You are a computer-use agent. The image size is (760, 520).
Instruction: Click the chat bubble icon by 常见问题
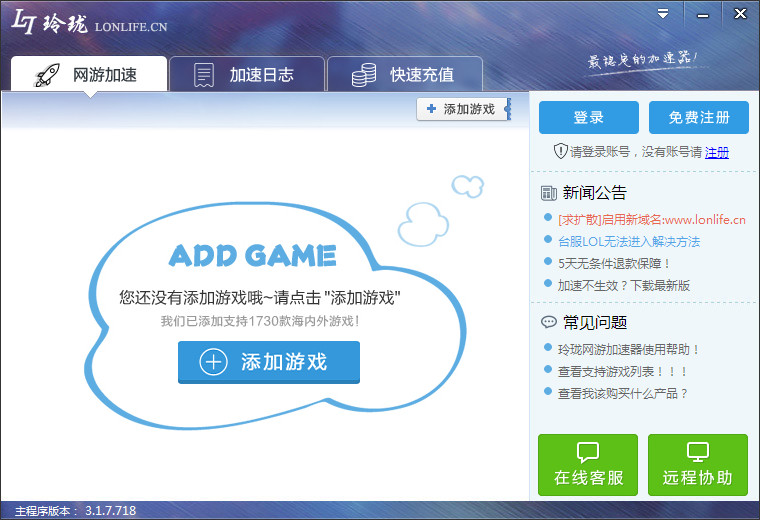549,322
